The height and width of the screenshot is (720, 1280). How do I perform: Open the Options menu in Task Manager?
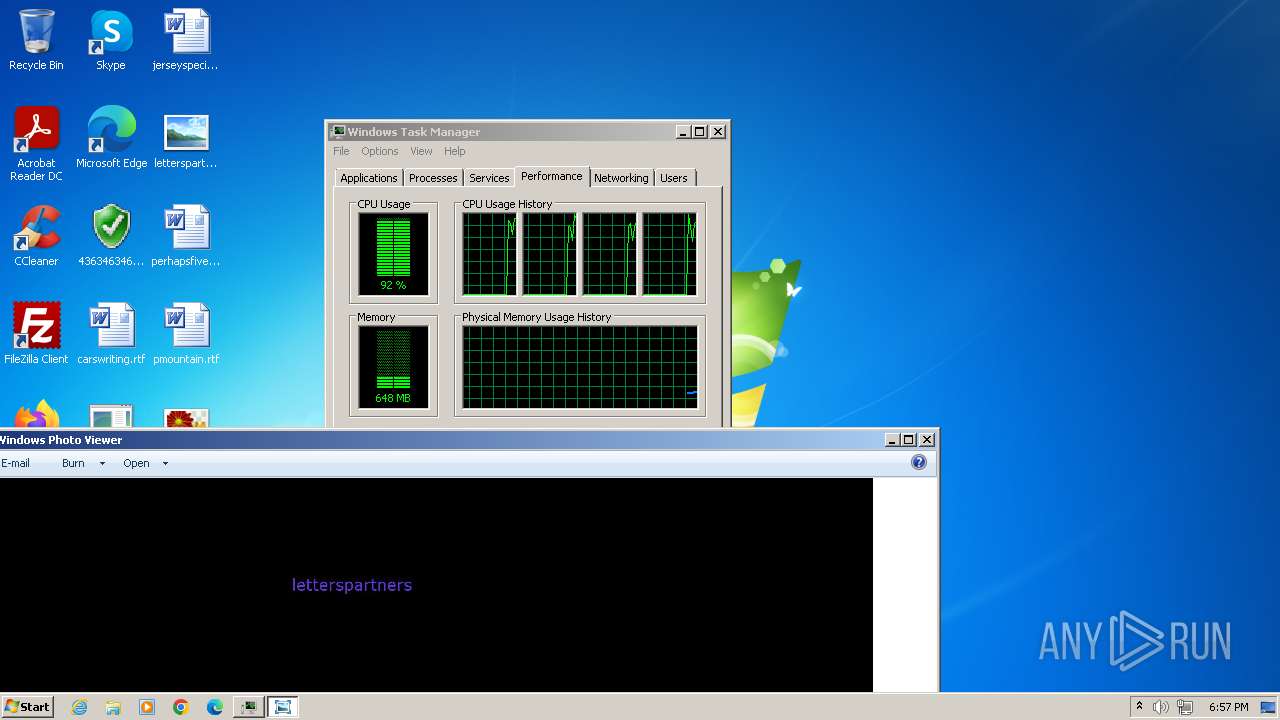pos(380,151)
